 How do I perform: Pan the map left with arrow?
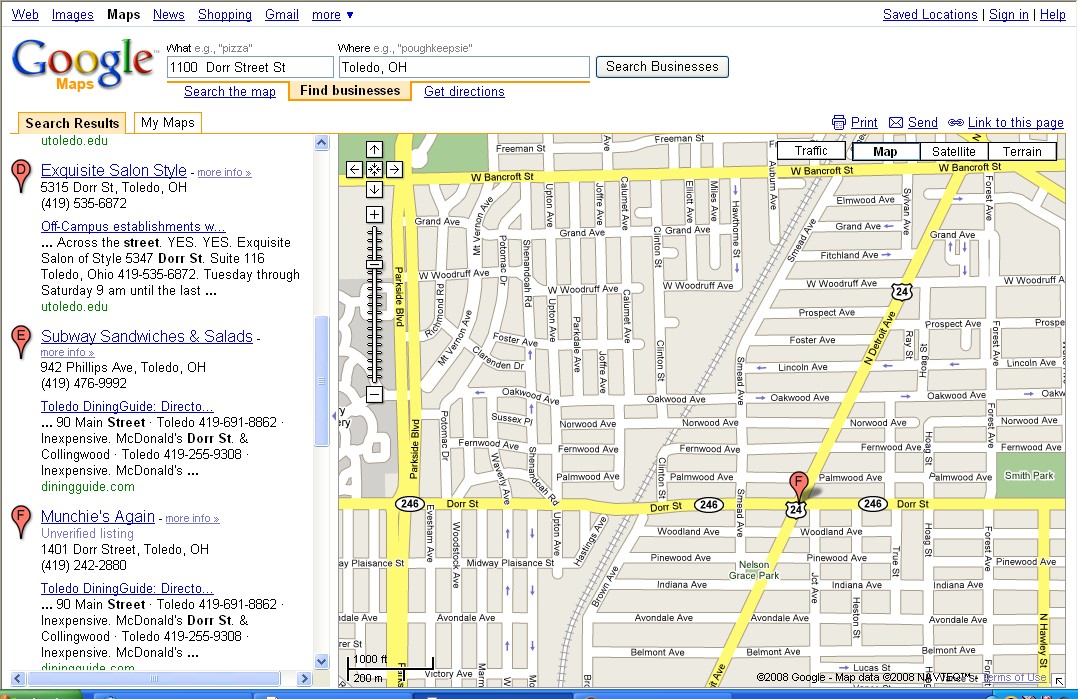pyautogui.click(x=355, y=170)
